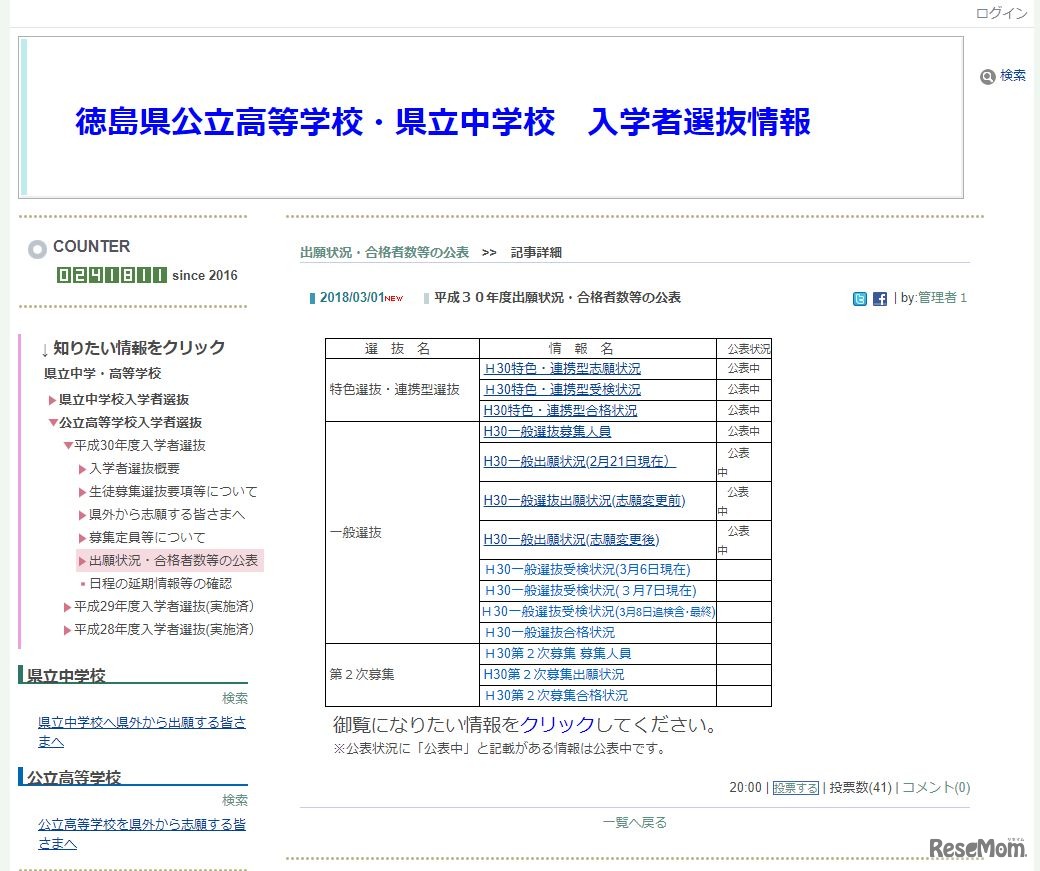Click 検索 under the 公立高等学校 heading
The image size is (1040, 871).
coord(235,800)
